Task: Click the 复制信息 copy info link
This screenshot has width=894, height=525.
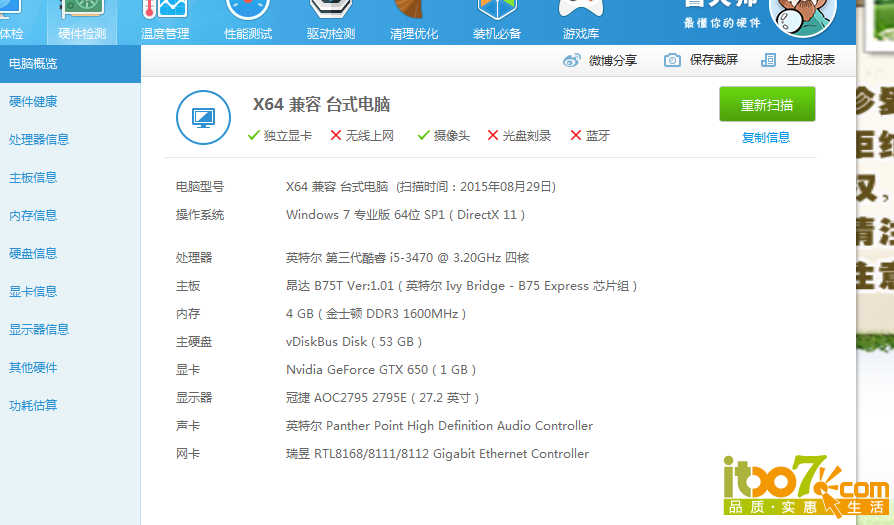Action: pyautogui.click(x=766, y=137)
